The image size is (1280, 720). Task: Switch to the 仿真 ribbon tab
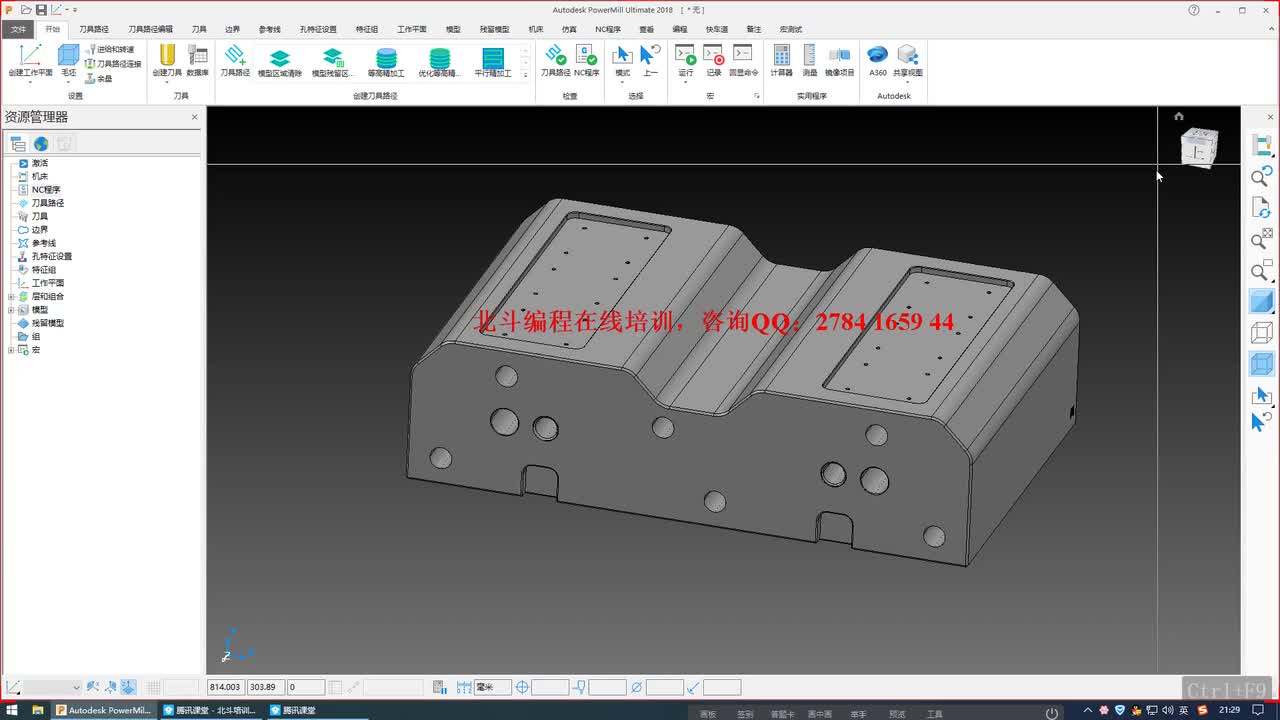pos(569,30)
